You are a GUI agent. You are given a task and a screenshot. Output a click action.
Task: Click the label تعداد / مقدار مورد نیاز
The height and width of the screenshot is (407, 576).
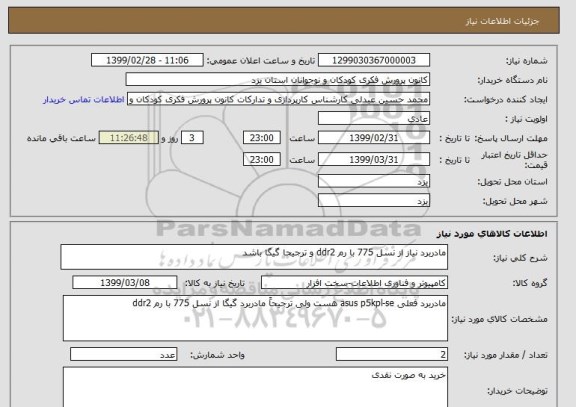[506, 355]
